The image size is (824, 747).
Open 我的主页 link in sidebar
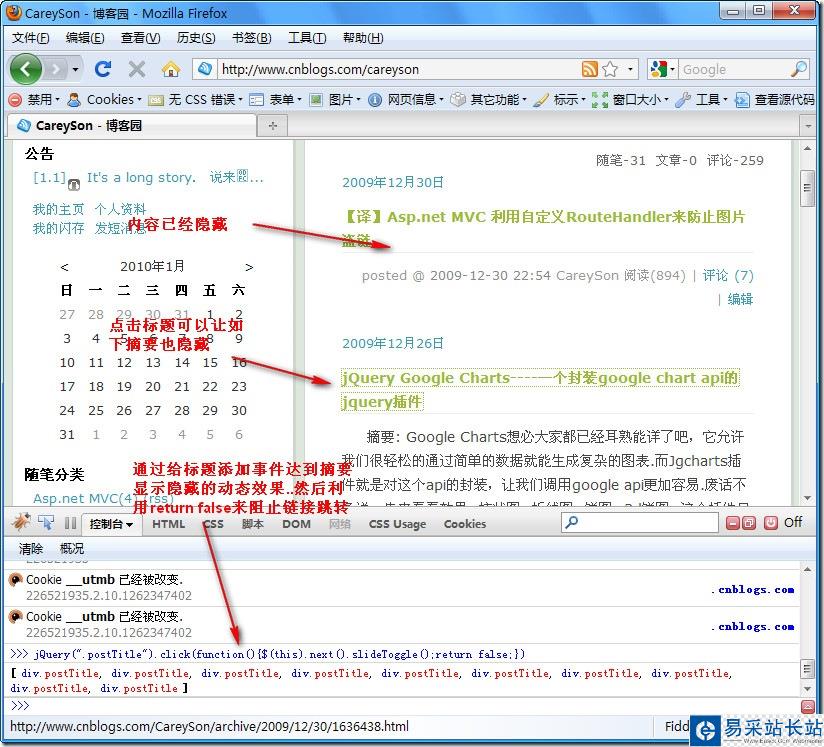tap(58, 209)
